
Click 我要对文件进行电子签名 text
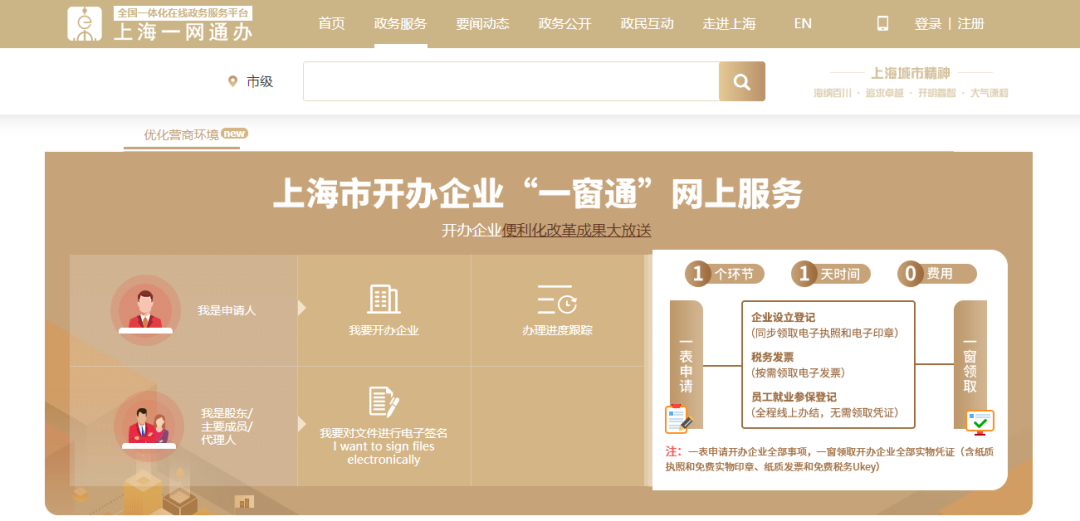[x=384, y=433]
